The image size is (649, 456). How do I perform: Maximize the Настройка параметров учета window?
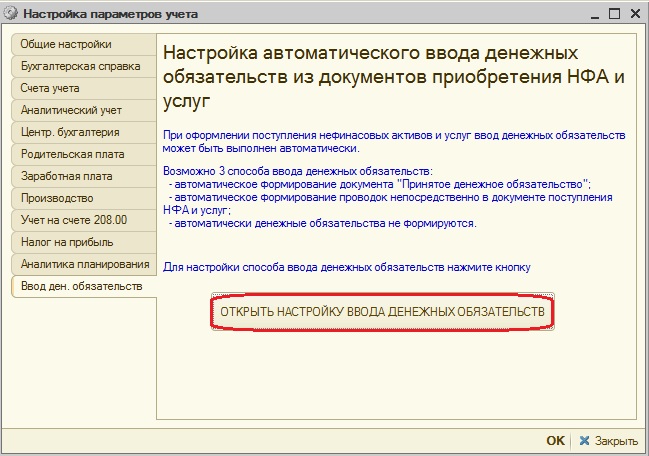(615, 14)
